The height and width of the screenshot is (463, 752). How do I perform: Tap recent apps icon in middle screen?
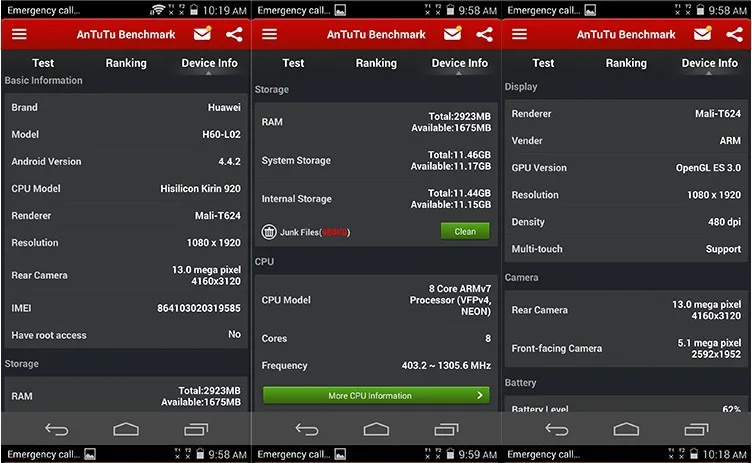(446, 429)
